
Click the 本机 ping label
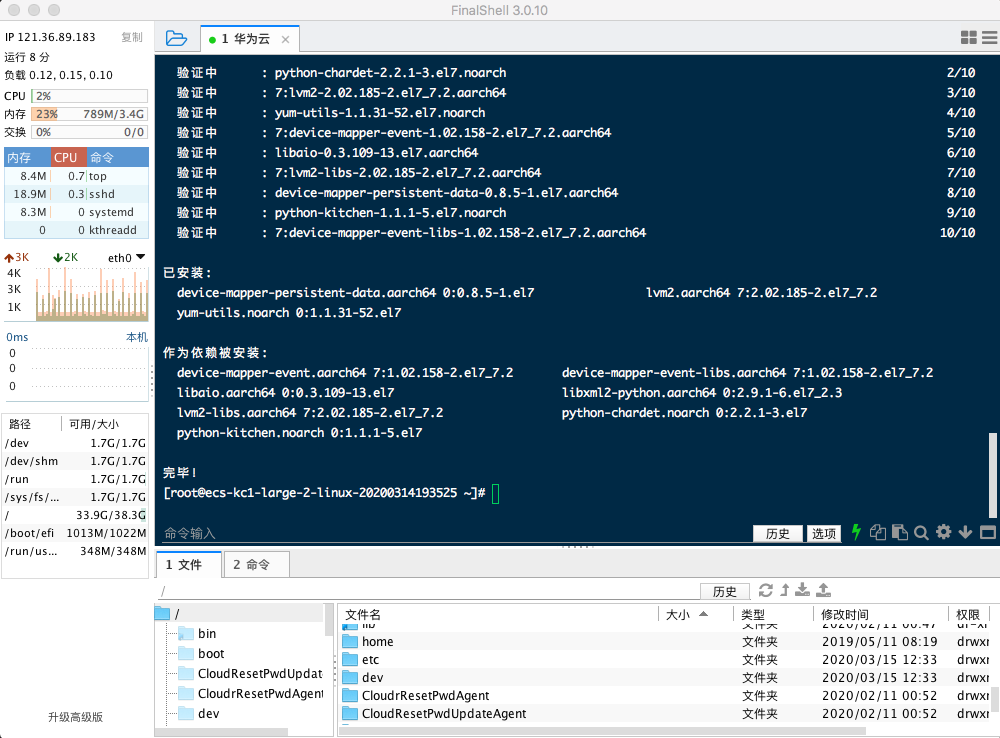(137, 337)
